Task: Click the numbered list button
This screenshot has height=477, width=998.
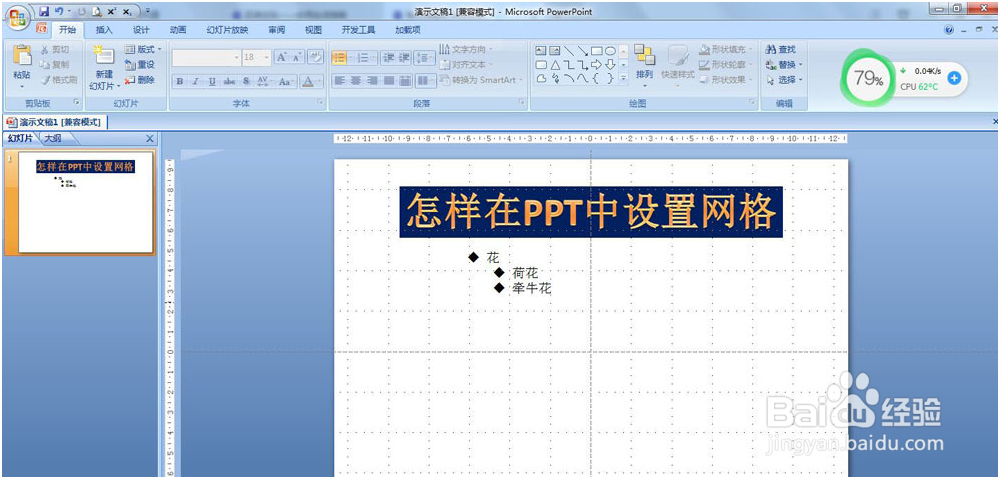Action: 363,58
